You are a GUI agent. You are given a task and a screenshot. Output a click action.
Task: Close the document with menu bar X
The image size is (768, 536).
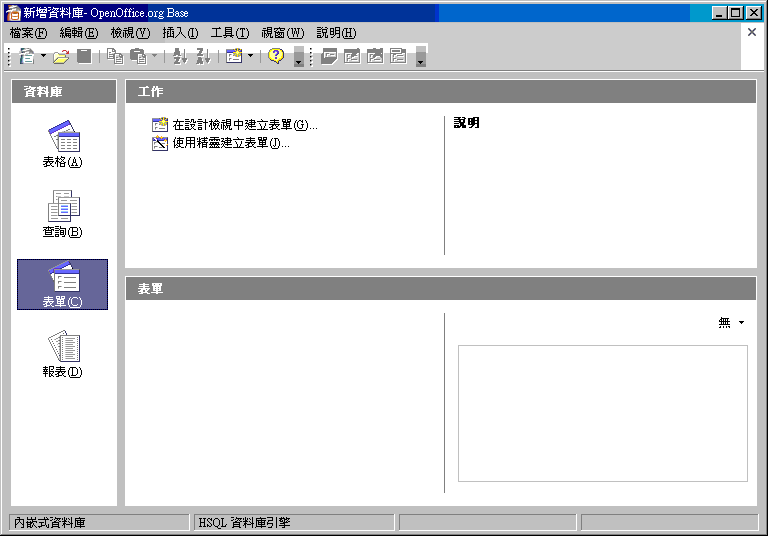click(752, 32)
